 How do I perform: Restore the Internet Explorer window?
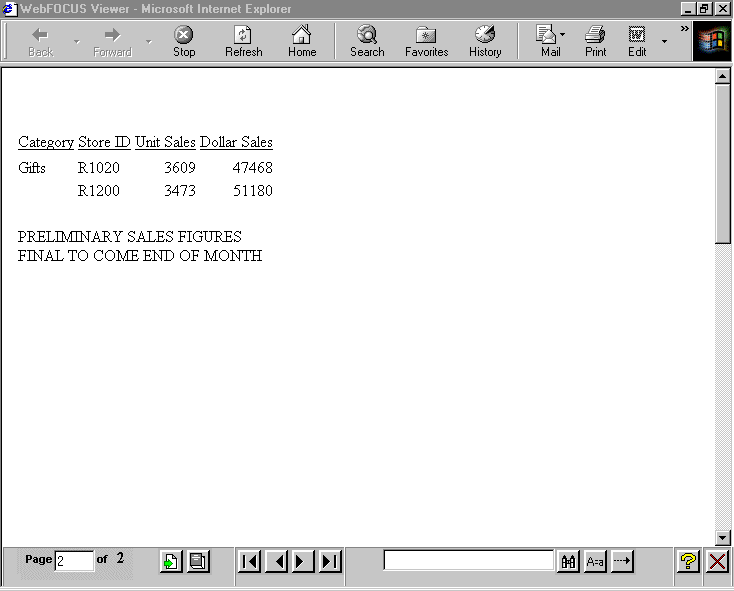click(x=704, y=9)
